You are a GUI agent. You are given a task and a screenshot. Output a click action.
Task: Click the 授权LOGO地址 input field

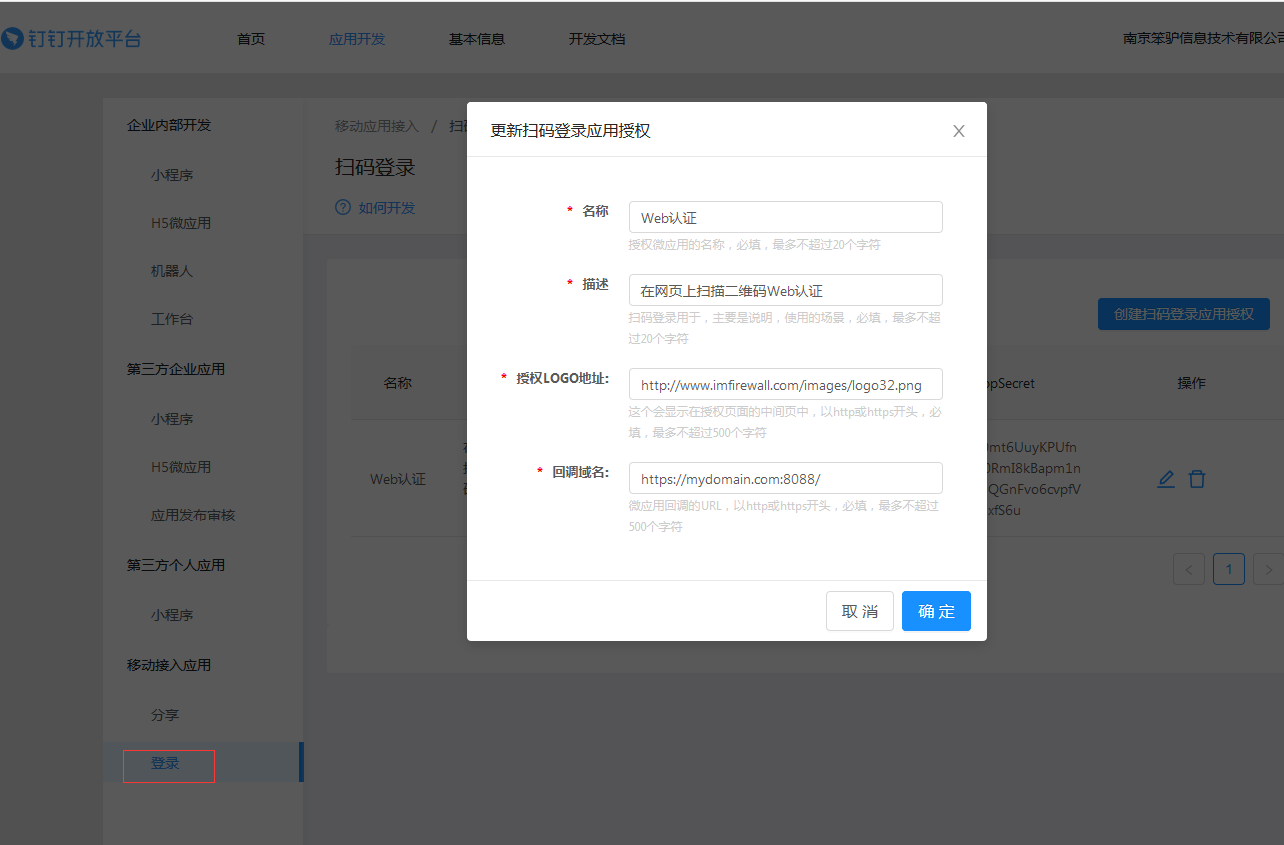click(785, 384)
